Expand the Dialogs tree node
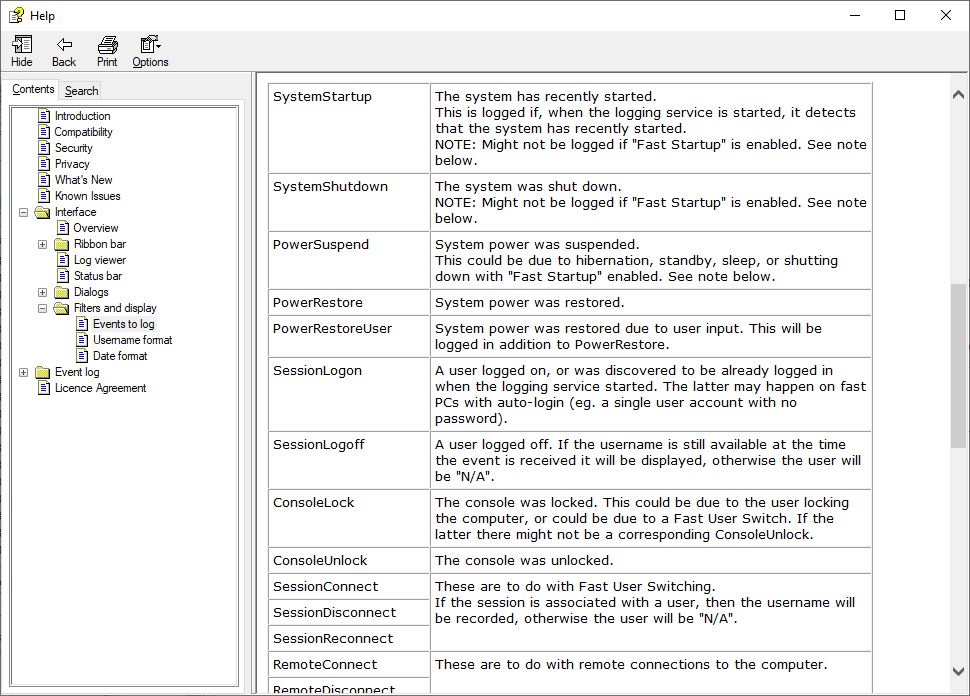The image size is (970, 696). (x=42, y=292)
